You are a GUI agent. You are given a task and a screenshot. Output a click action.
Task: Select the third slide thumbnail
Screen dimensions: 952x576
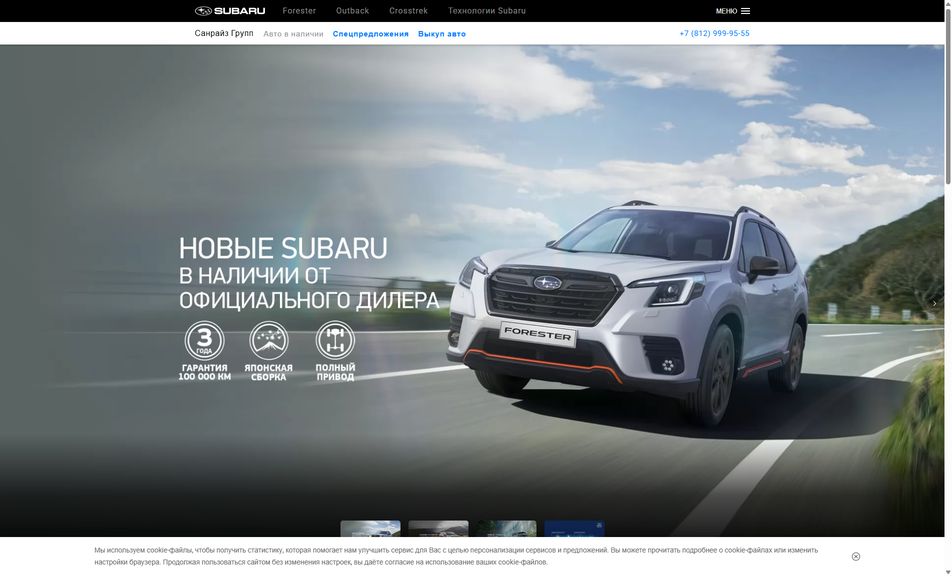click(506, 529)
